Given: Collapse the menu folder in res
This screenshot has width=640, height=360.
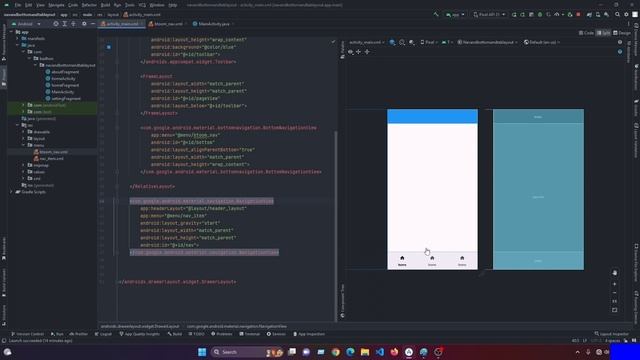Looking at the screenshot, I should tap(24, 145).
